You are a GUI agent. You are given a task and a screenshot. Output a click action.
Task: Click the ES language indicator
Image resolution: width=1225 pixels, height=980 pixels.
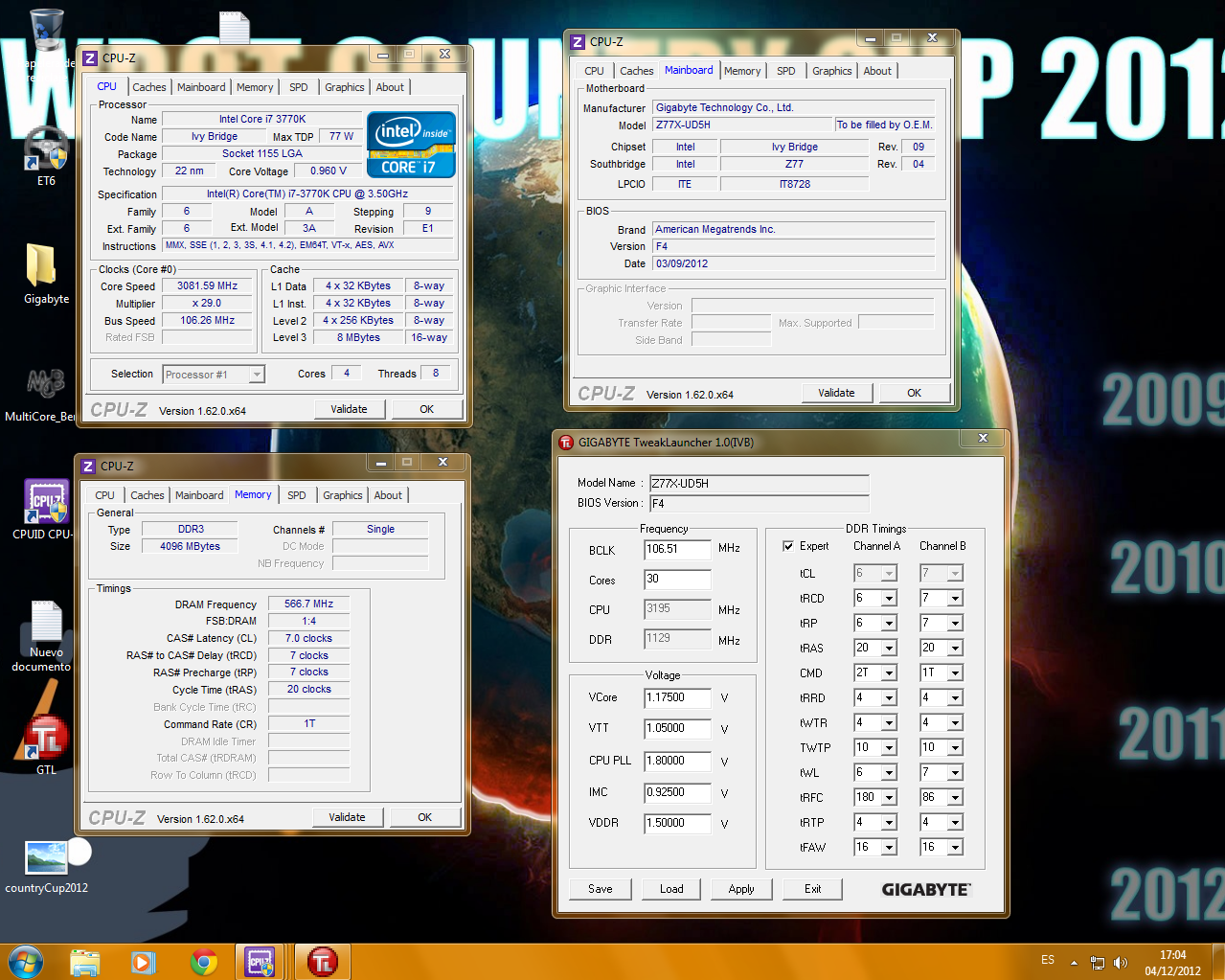pyautogui.click(x=1048, y=960)
